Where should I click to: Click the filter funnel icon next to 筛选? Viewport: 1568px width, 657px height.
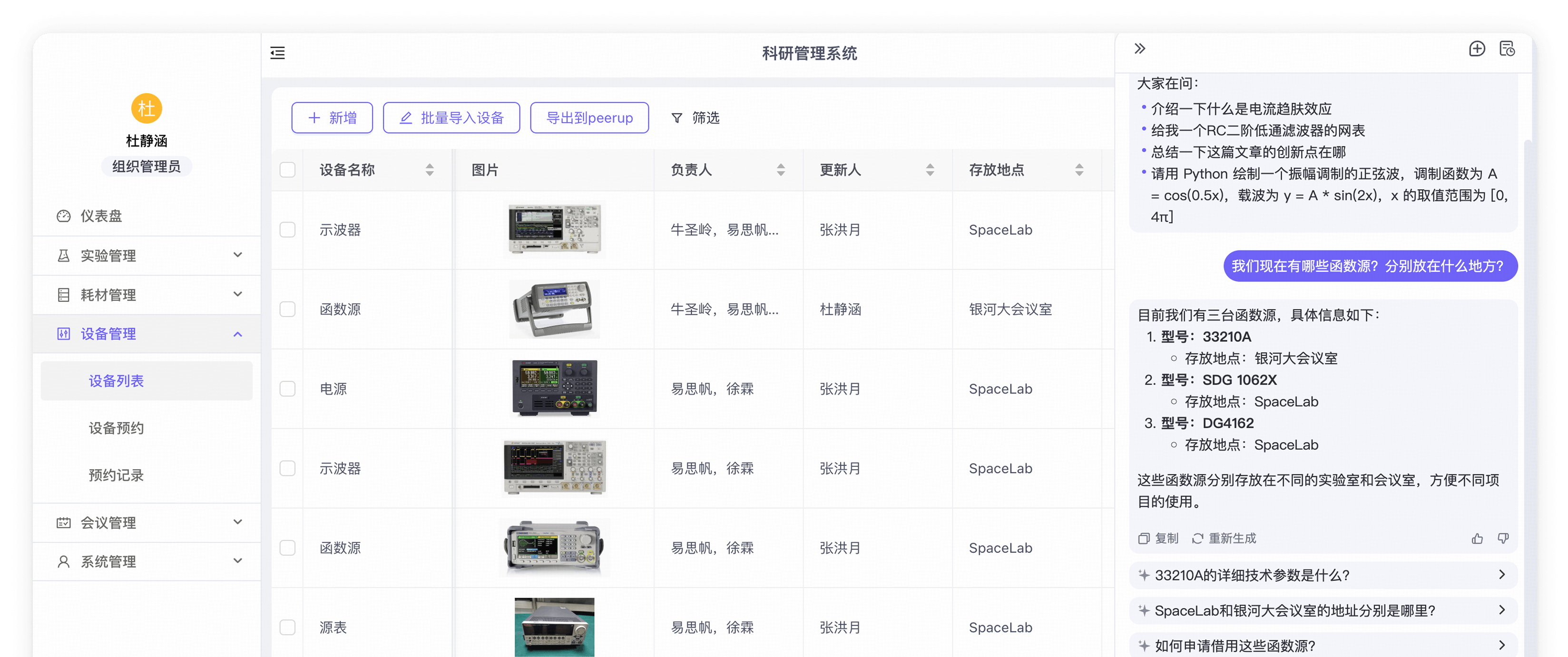click(676, 118)
